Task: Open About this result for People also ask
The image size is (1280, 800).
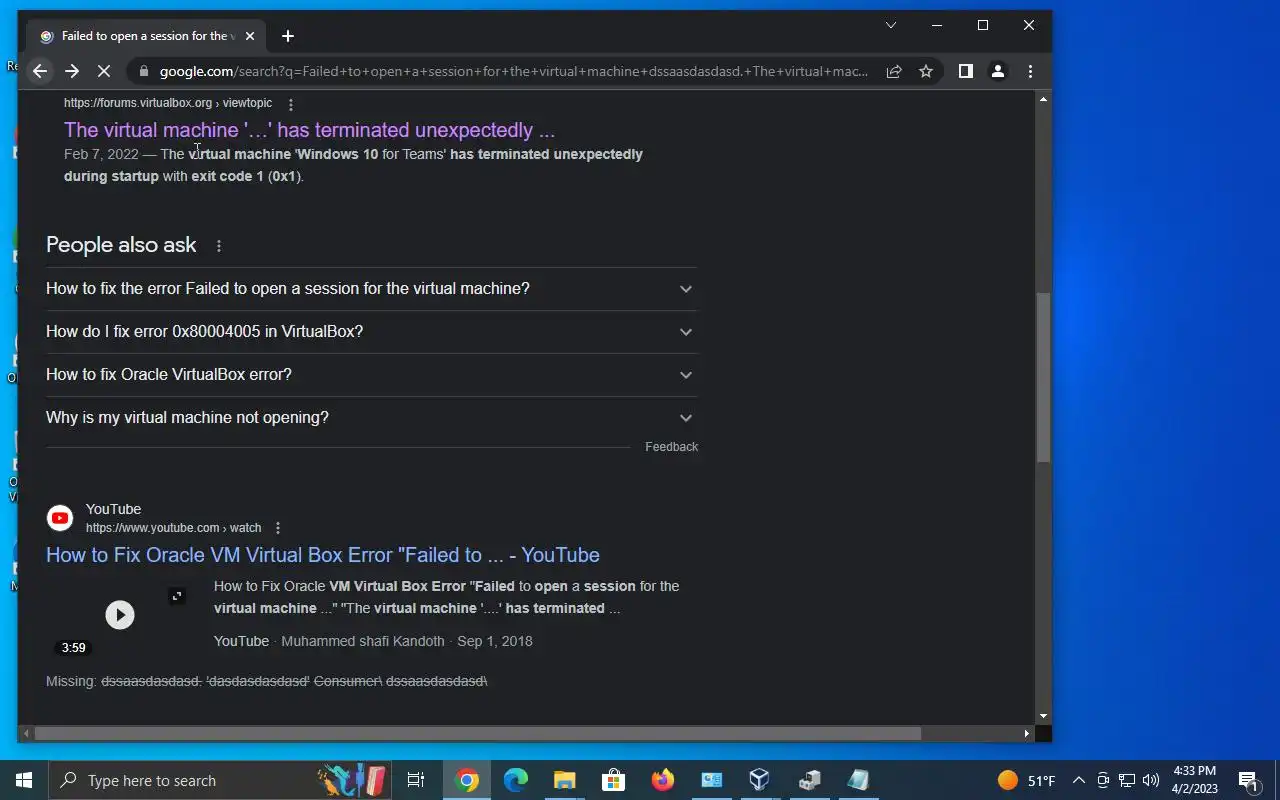Action: (219, 246)
